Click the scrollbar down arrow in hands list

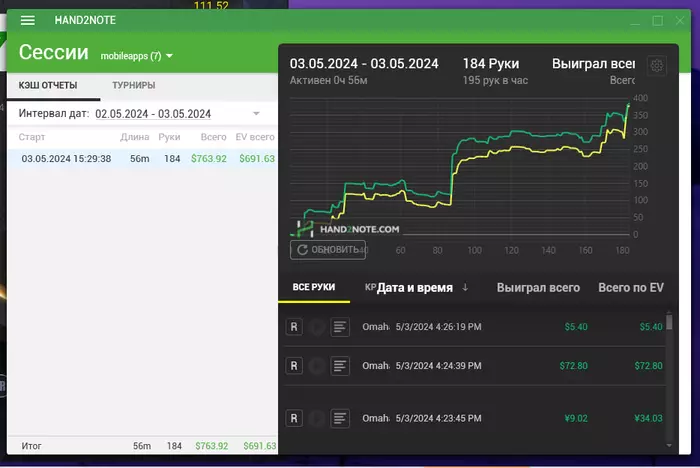coord(669,445)
